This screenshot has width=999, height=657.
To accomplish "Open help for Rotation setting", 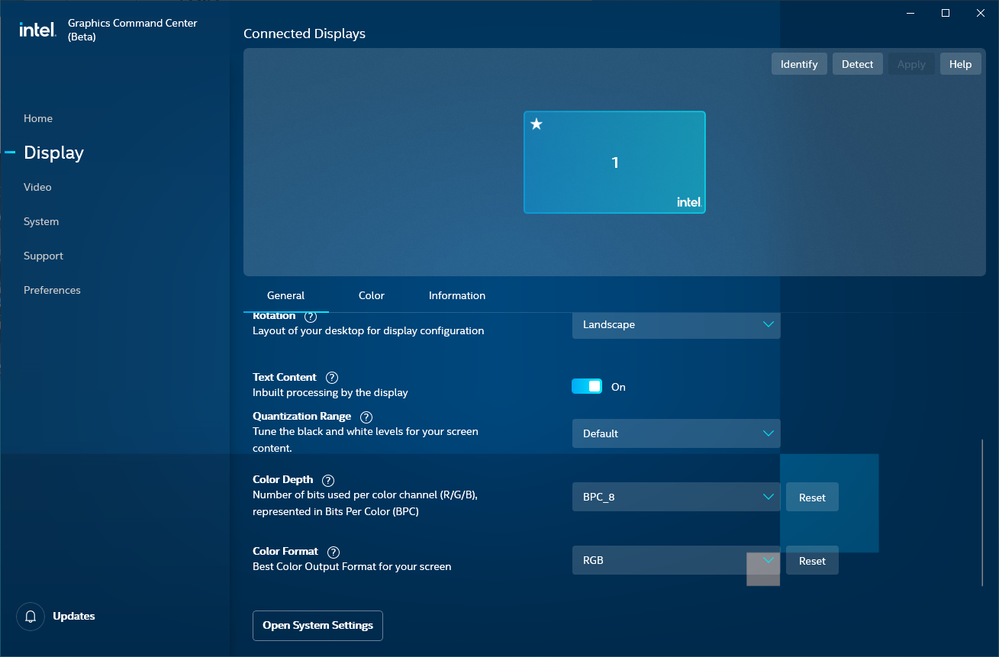I will pos(310,317).
